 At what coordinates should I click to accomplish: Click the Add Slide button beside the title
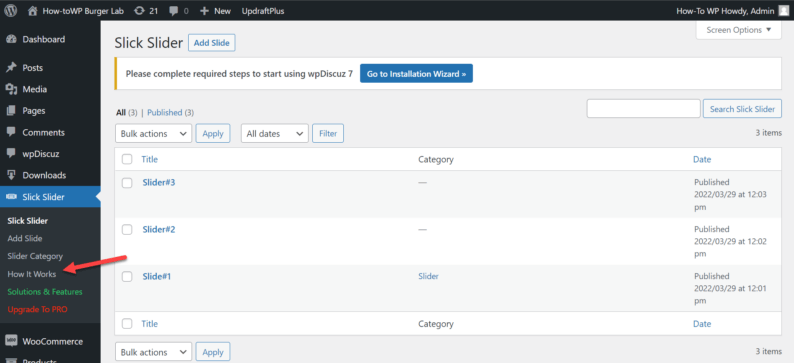212,43
